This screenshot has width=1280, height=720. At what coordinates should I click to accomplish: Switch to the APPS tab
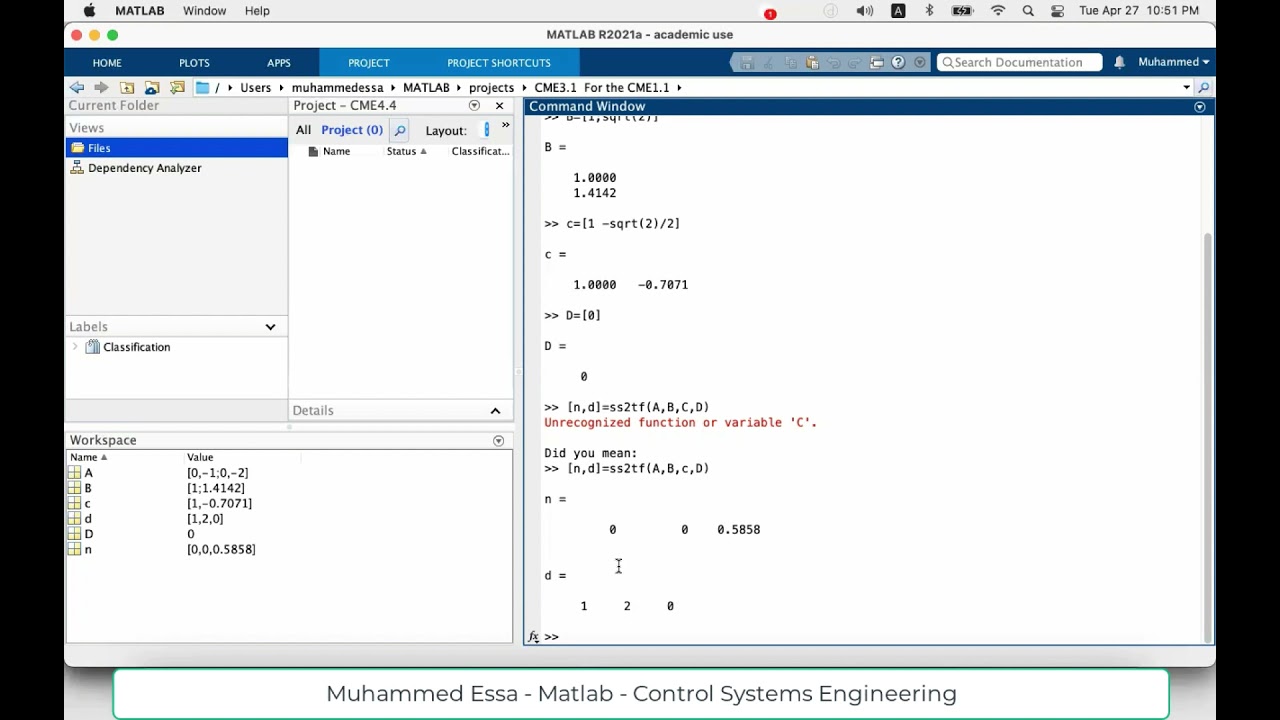(279, 63)
